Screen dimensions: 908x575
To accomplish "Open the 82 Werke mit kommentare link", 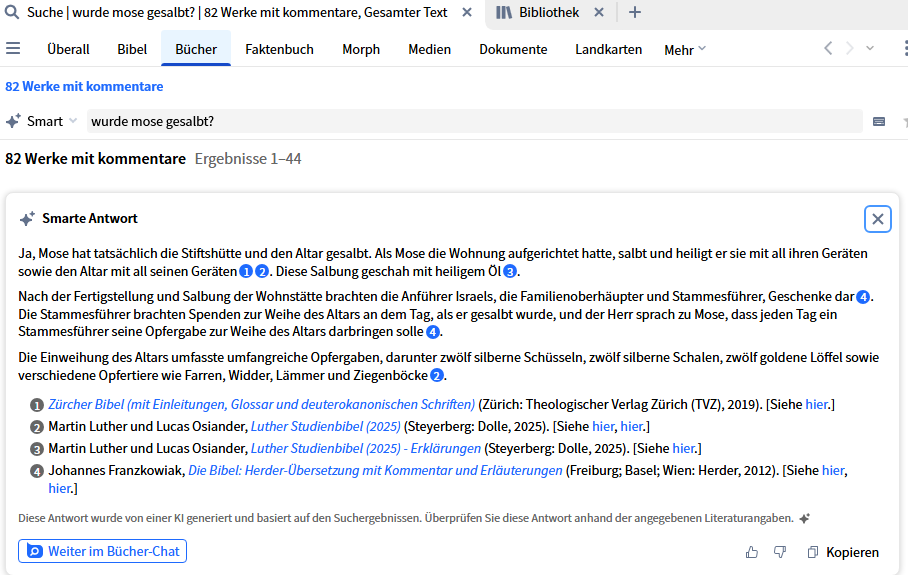I will [x=84, y=86].
